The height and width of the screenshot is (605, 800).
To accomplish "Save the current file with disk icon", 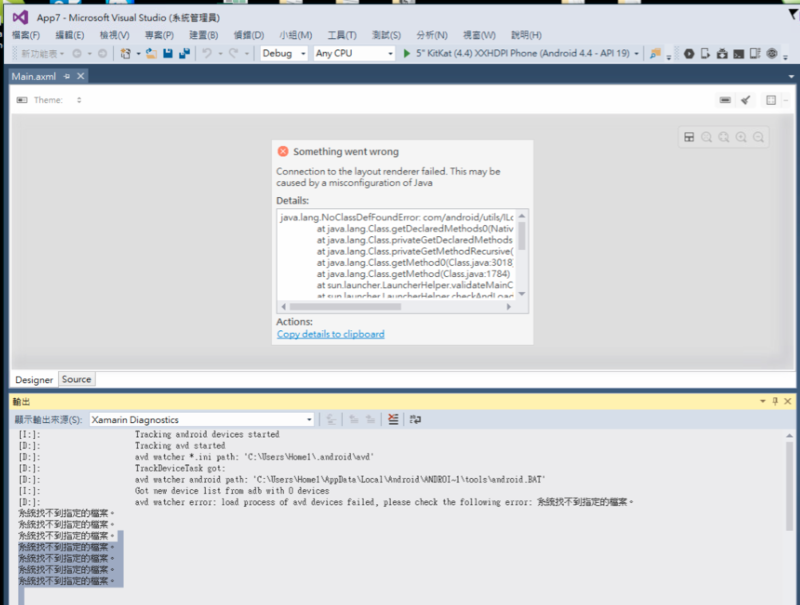I will tap(168, 53).
